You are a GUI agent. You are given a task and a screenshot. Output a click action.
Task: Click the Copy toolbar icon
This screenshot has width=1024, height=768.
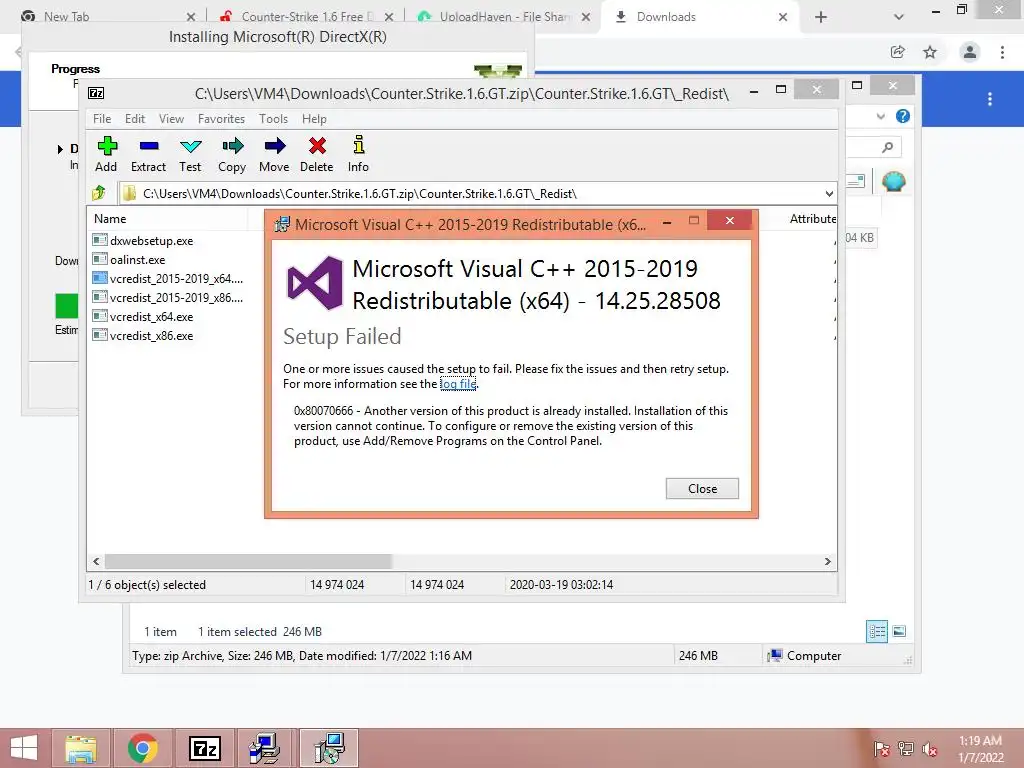pyautogui.click(x=232, y=154)
